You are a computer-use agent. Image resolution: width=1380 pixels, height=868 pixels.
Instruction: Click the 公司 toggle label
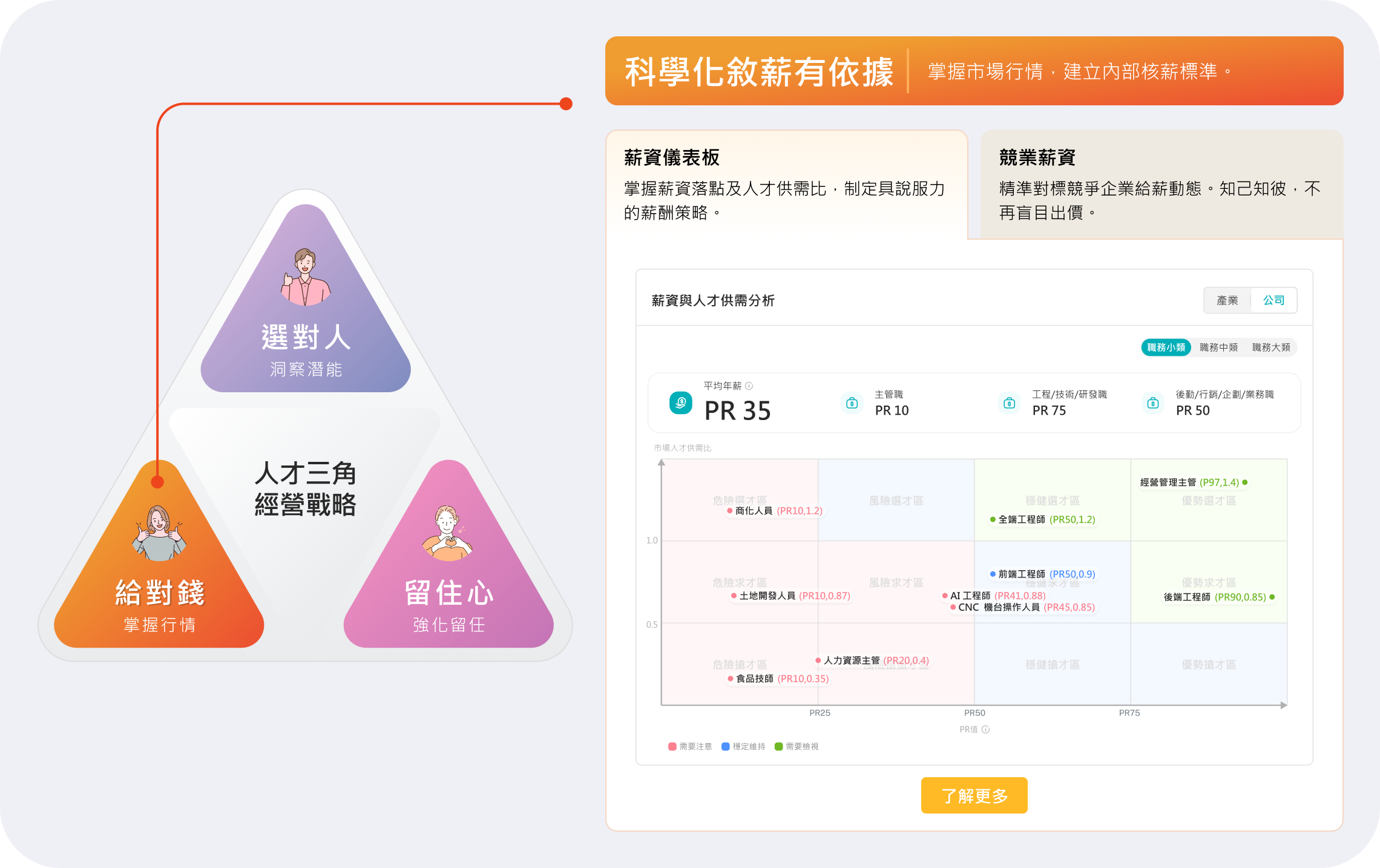[x=1275, y=300]
